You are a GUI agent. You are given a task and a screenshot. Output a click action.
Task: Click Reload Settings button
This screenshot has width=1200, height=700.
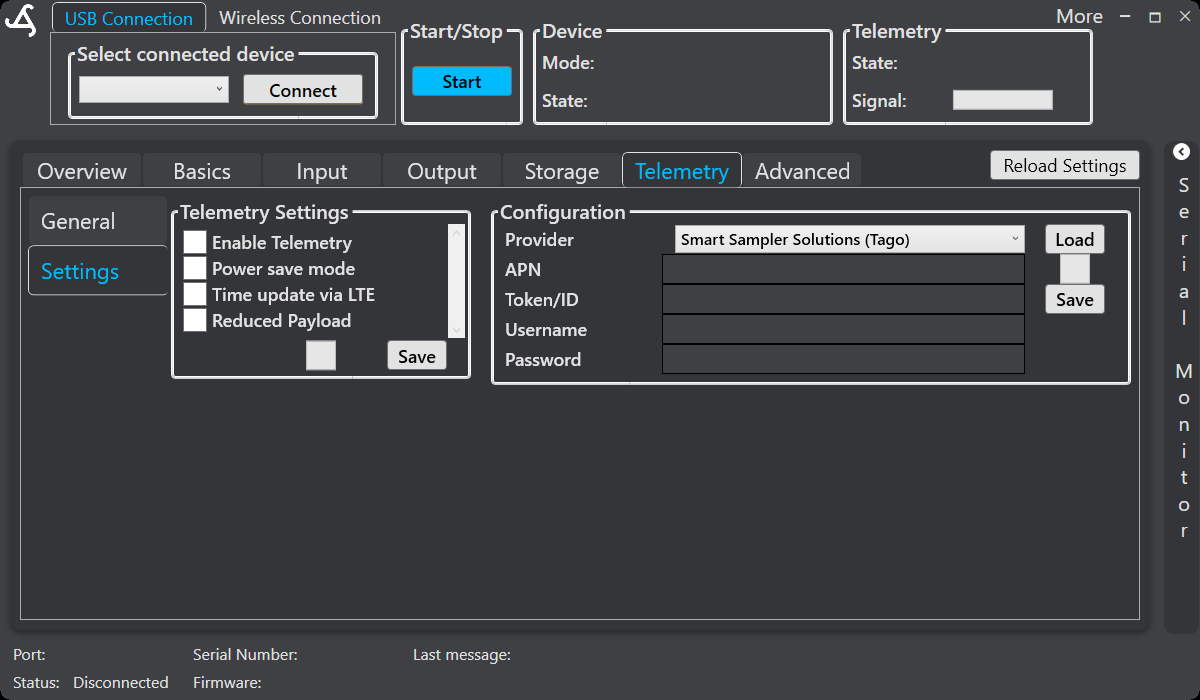coord(1065,165)
